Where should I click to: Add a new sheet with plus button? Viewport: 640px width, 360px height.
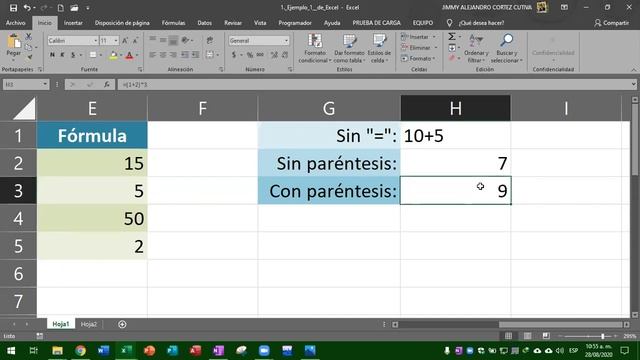122,324
